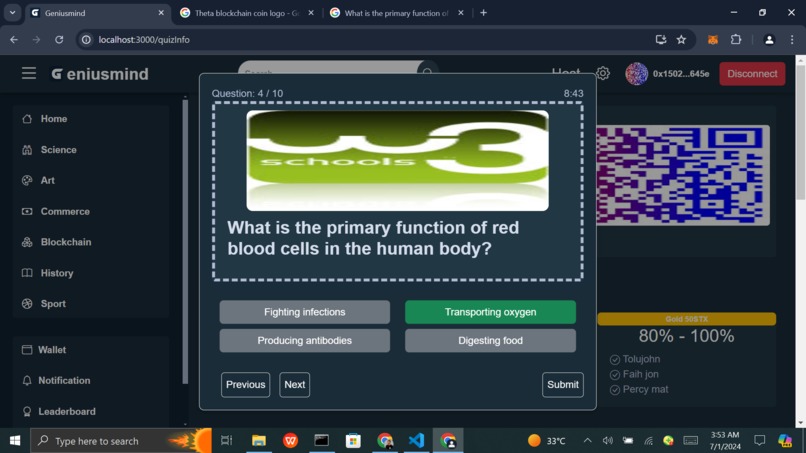Screen dimensions: 806x453
Task: Click the install app icon in address bar
Action: [x=661, y=40]
